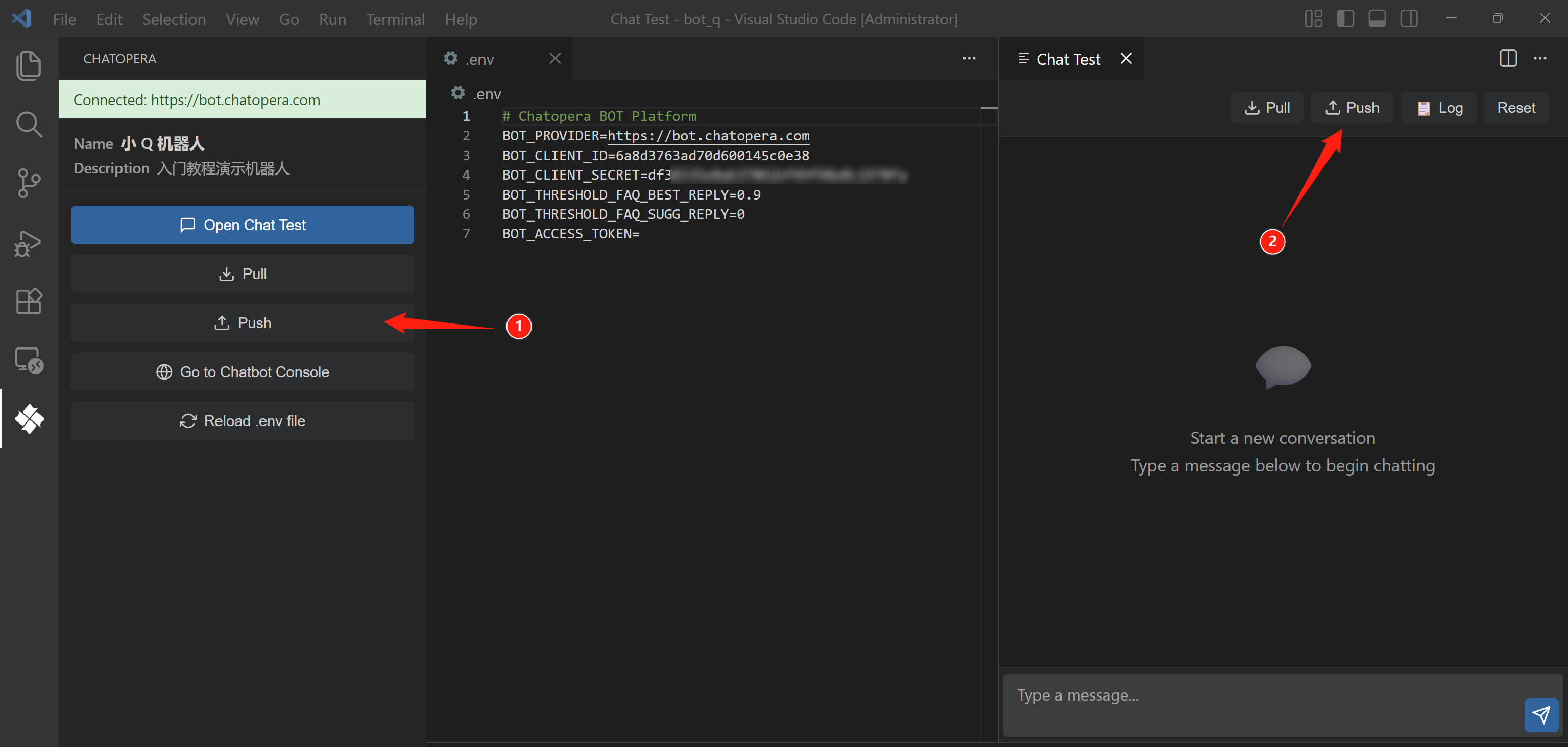Screen dimensions: 1568x747
Task: Toggle the bottom Panel visibility
Action: tap(1377, 19)
